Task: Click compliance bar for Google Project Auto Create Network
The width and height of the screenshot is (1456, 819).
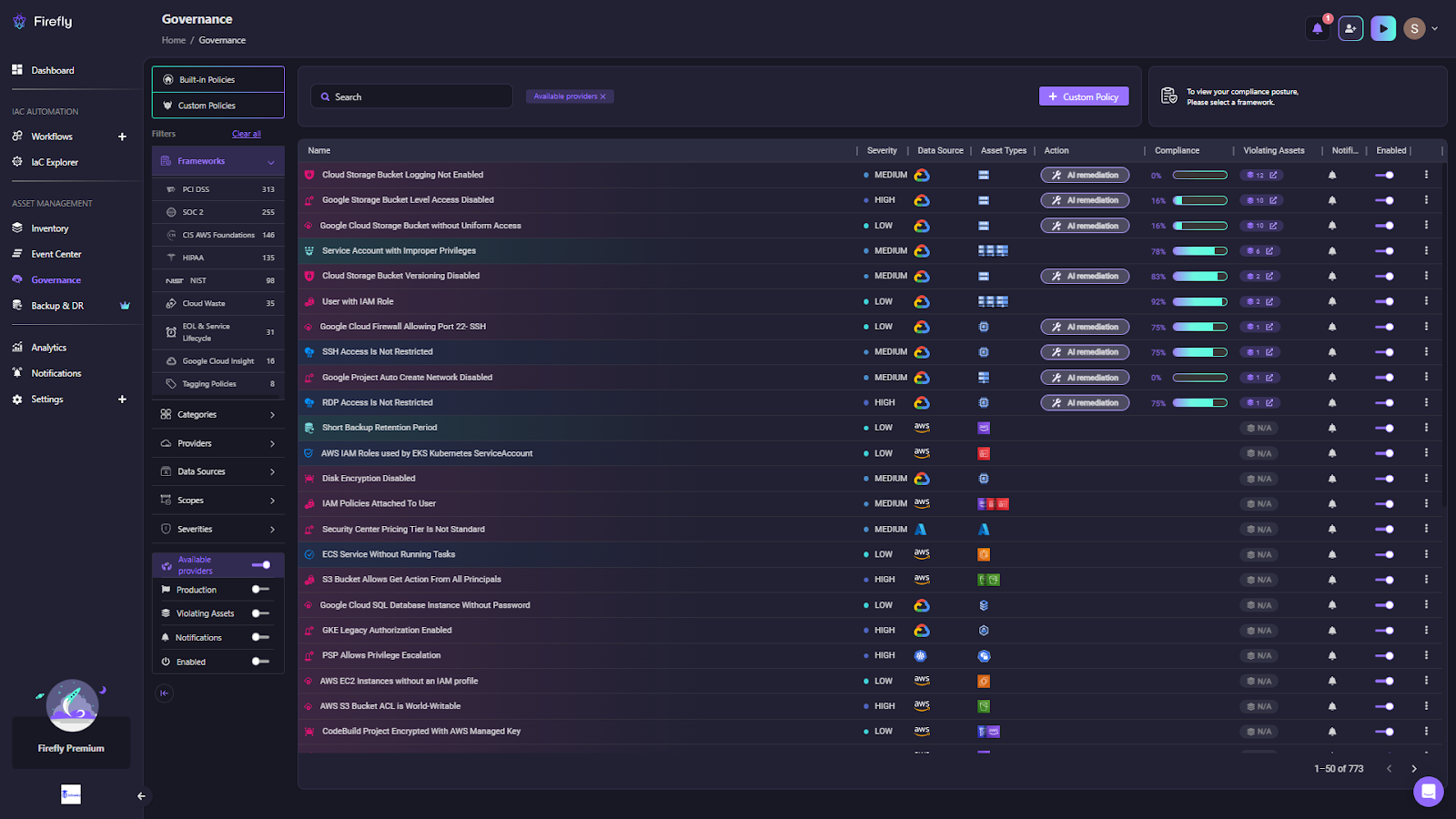Action: [1199, 378]
